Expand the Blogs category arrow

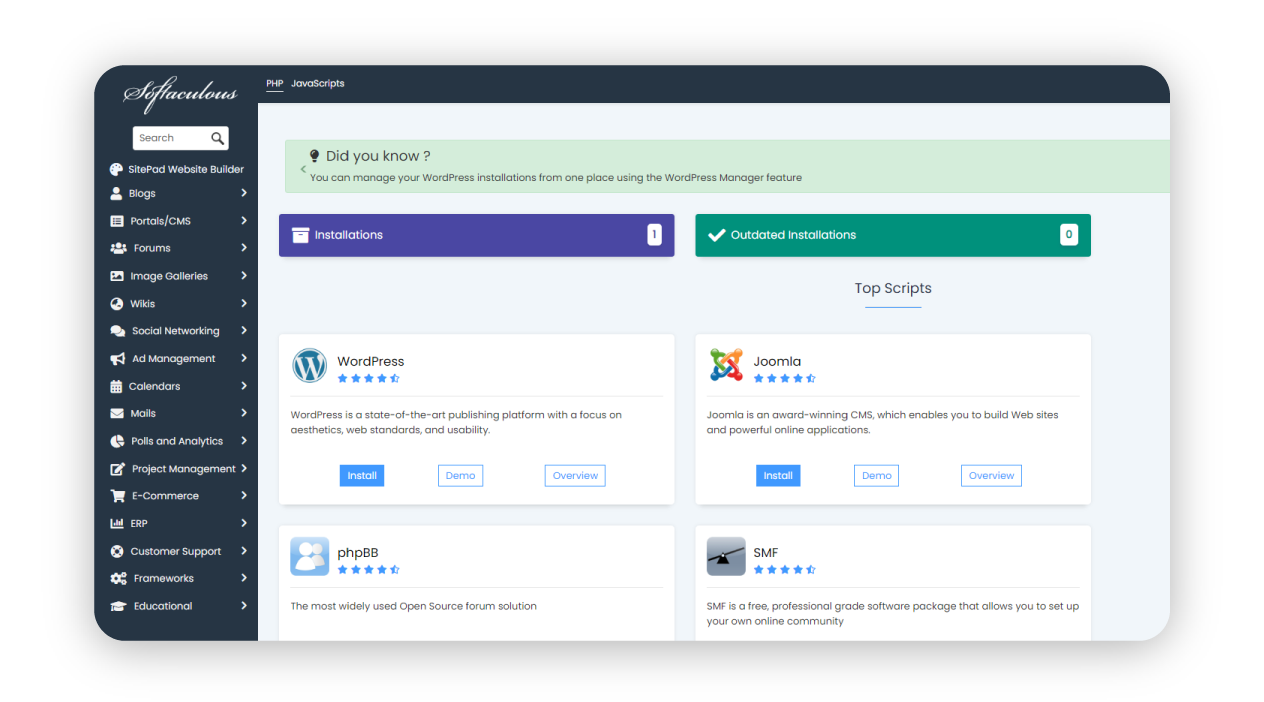(244, 193)
